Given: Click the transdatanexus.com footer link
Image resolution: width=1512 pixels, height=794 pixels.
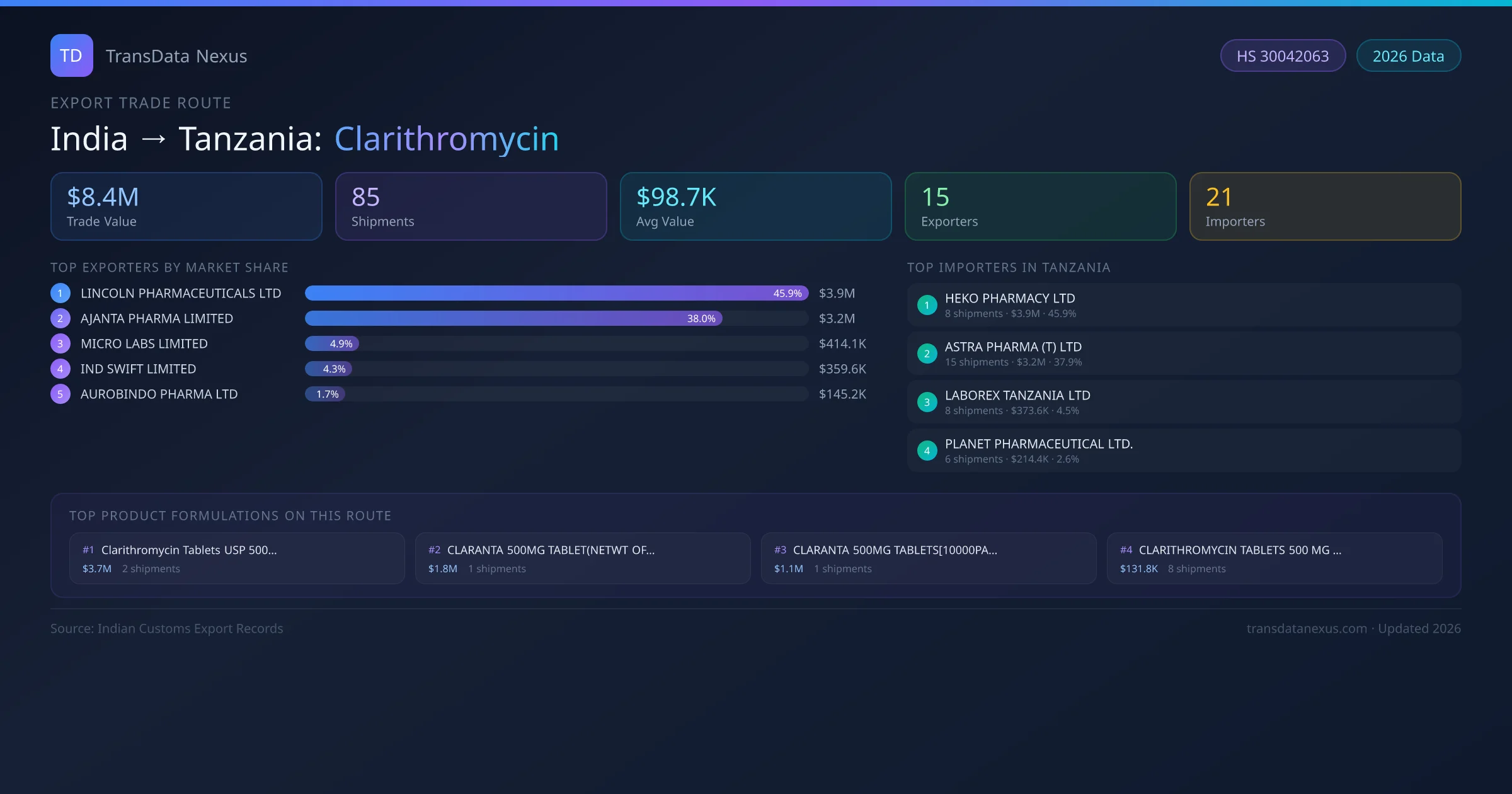Looking at the screenshot, I should point(1306,628).
